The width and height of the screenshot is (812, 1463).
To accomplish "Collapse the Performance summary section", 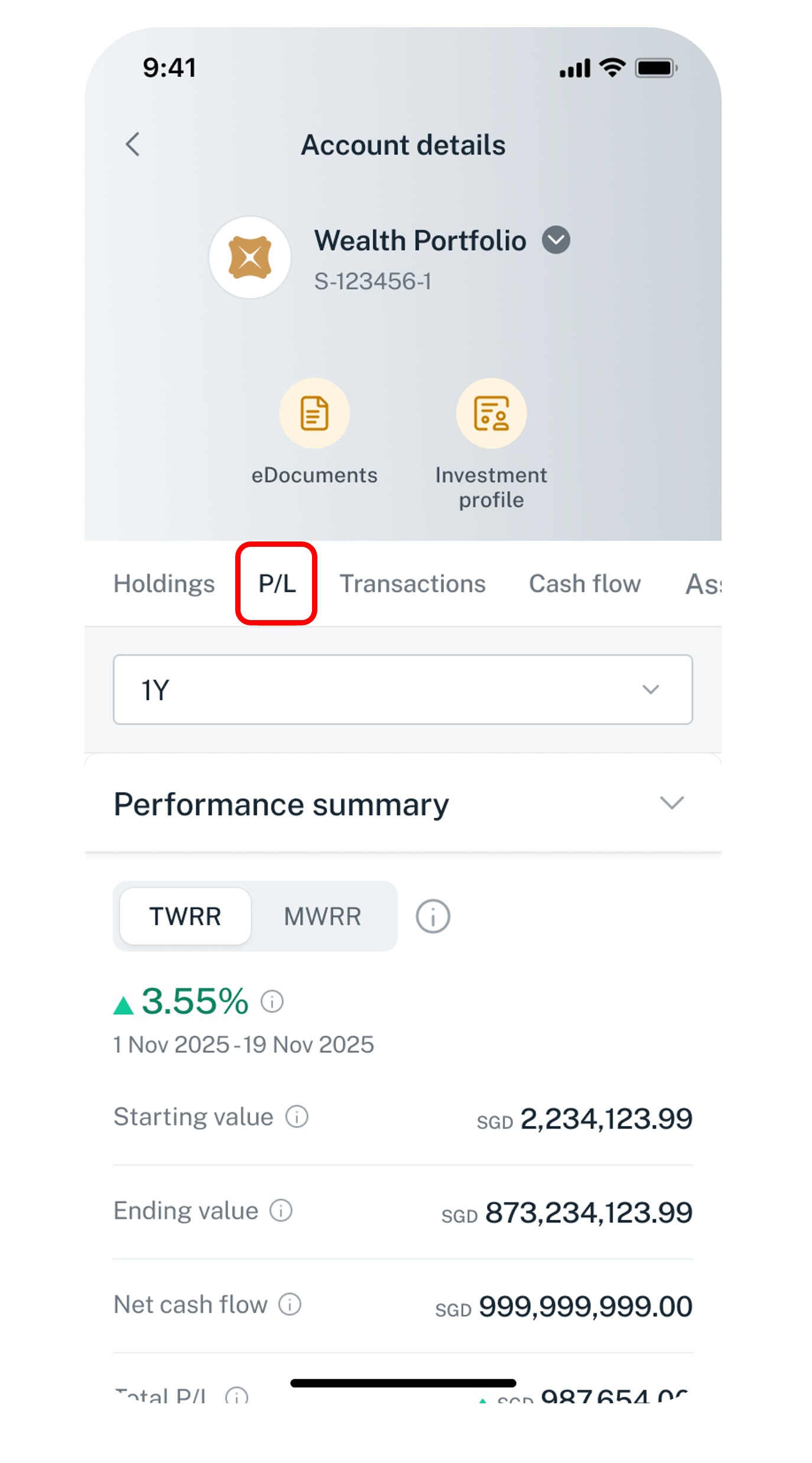I will [671, 803].
